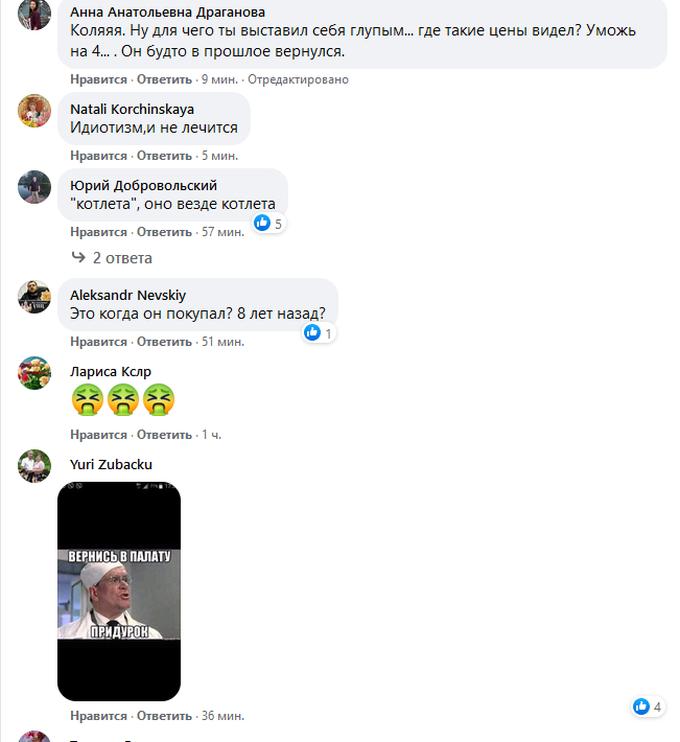This screenshot has width=680, height=742.
Task: Click the Yuri Zubacku name link
Action: coord(111,465)
